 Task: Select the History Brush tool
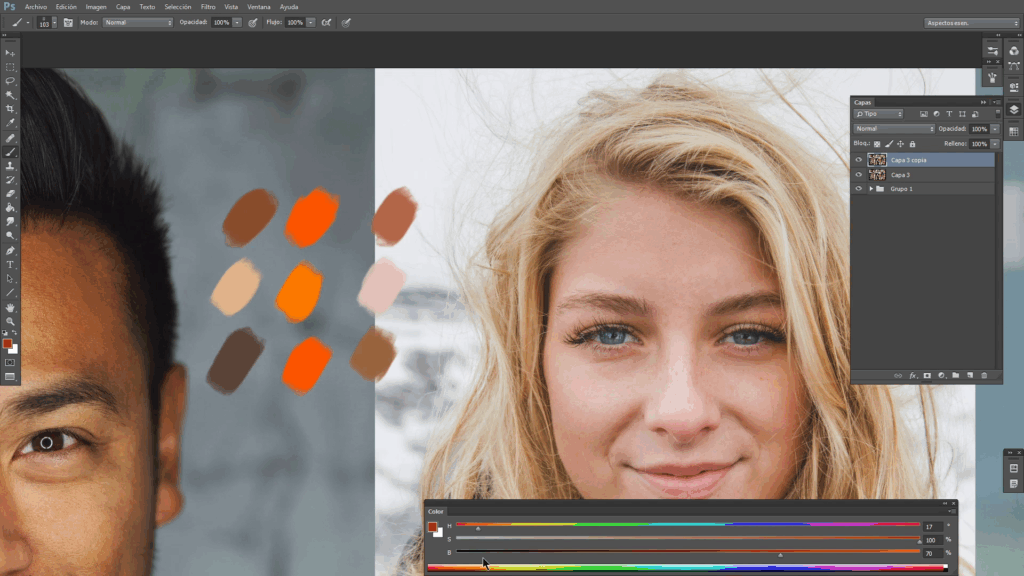point(10,180)
